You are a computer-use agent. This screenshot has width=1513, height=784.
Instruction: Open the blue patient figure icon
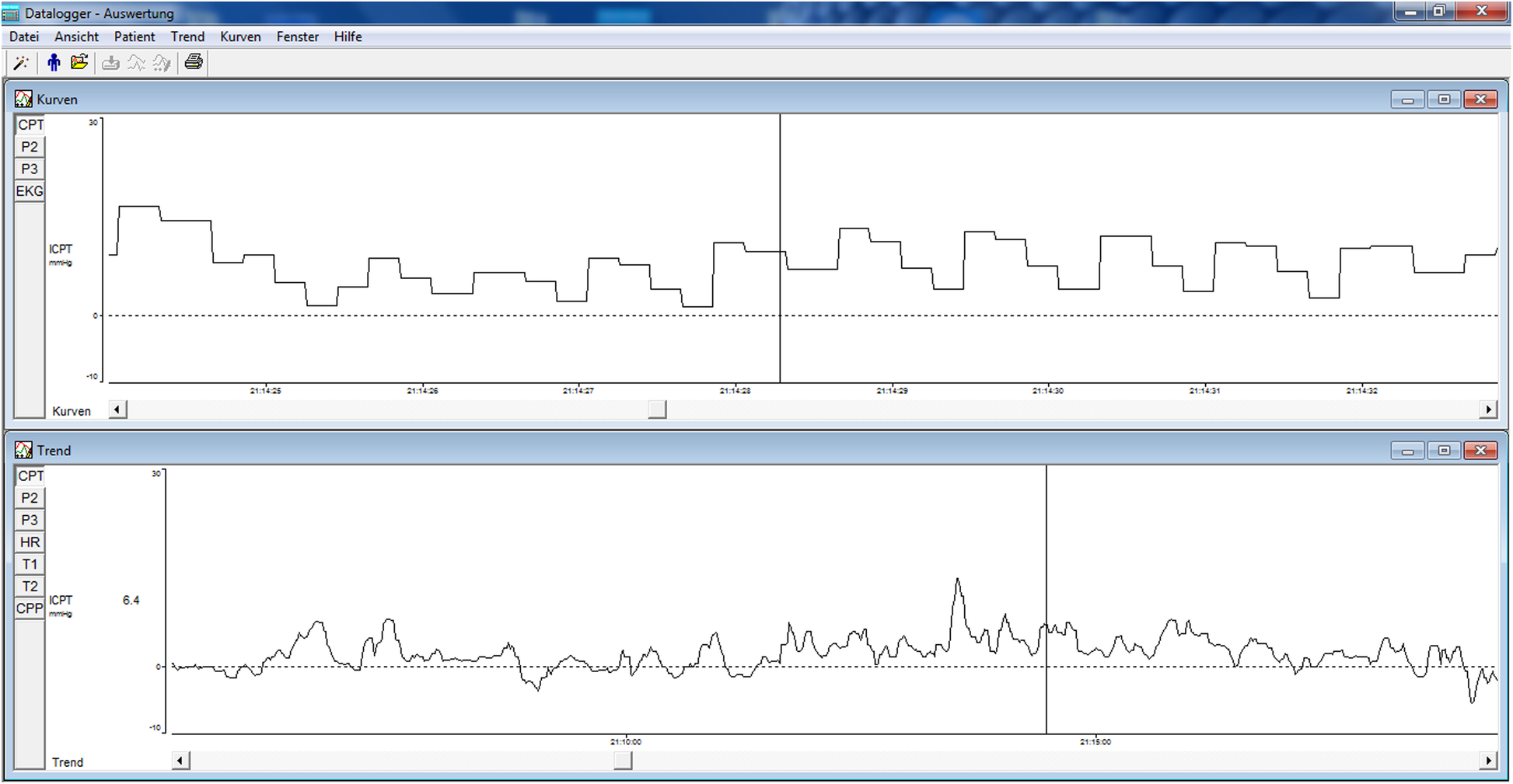(54, 63)
